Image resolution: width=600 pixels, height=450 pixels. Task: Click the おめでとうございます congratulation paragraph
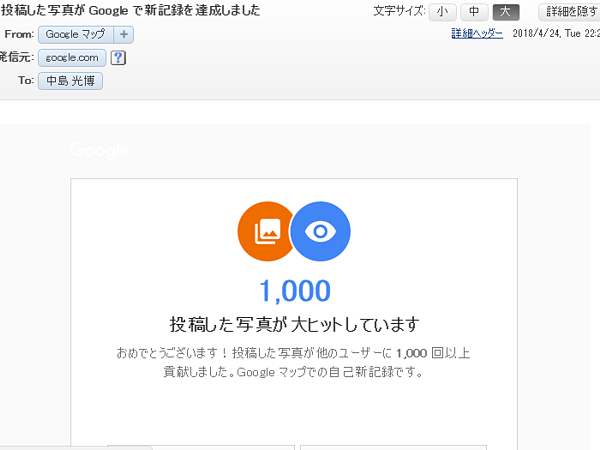293,362
